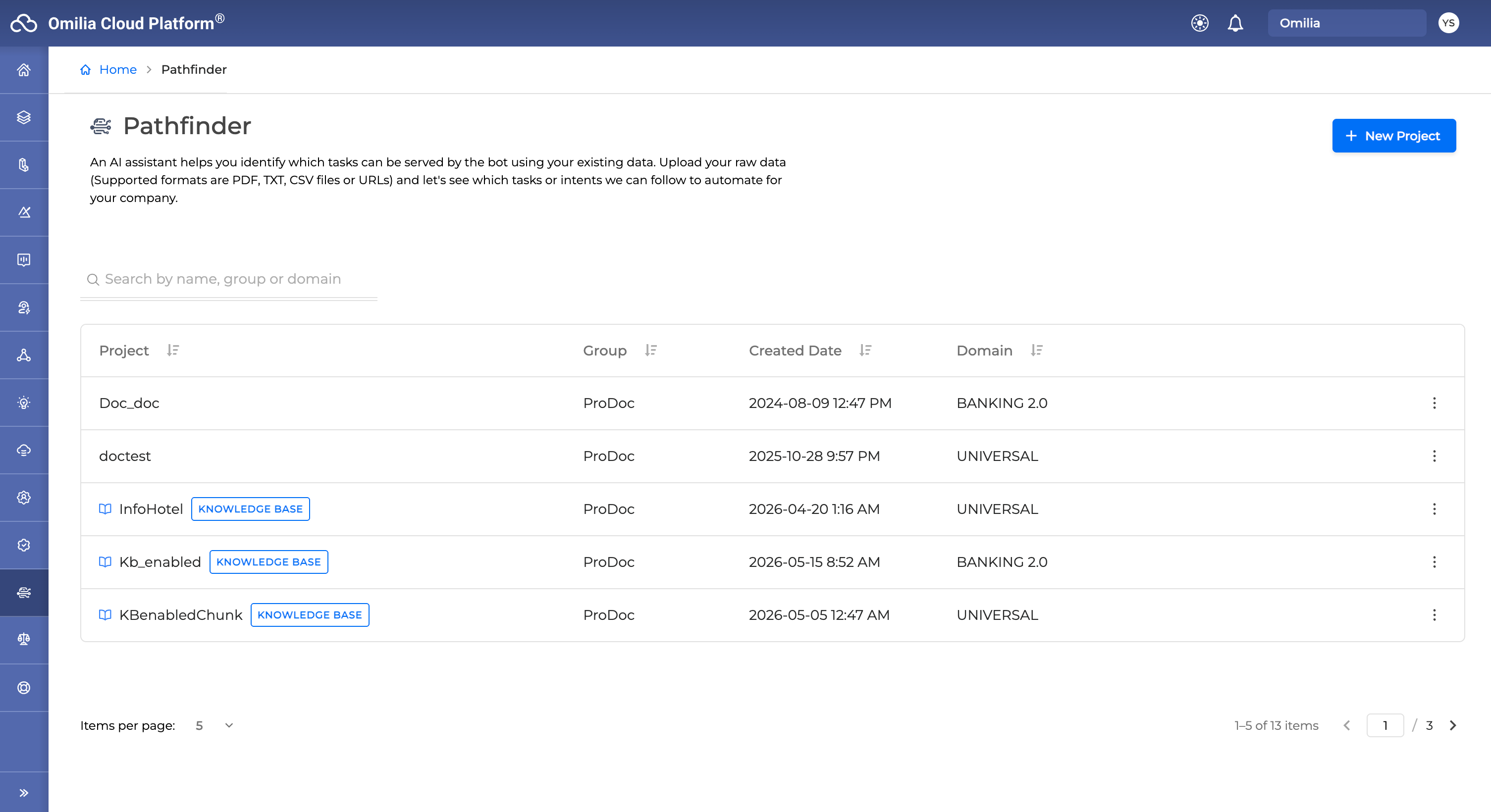
Task: Open the items per page dropdown
Action: tap(215, 726)
